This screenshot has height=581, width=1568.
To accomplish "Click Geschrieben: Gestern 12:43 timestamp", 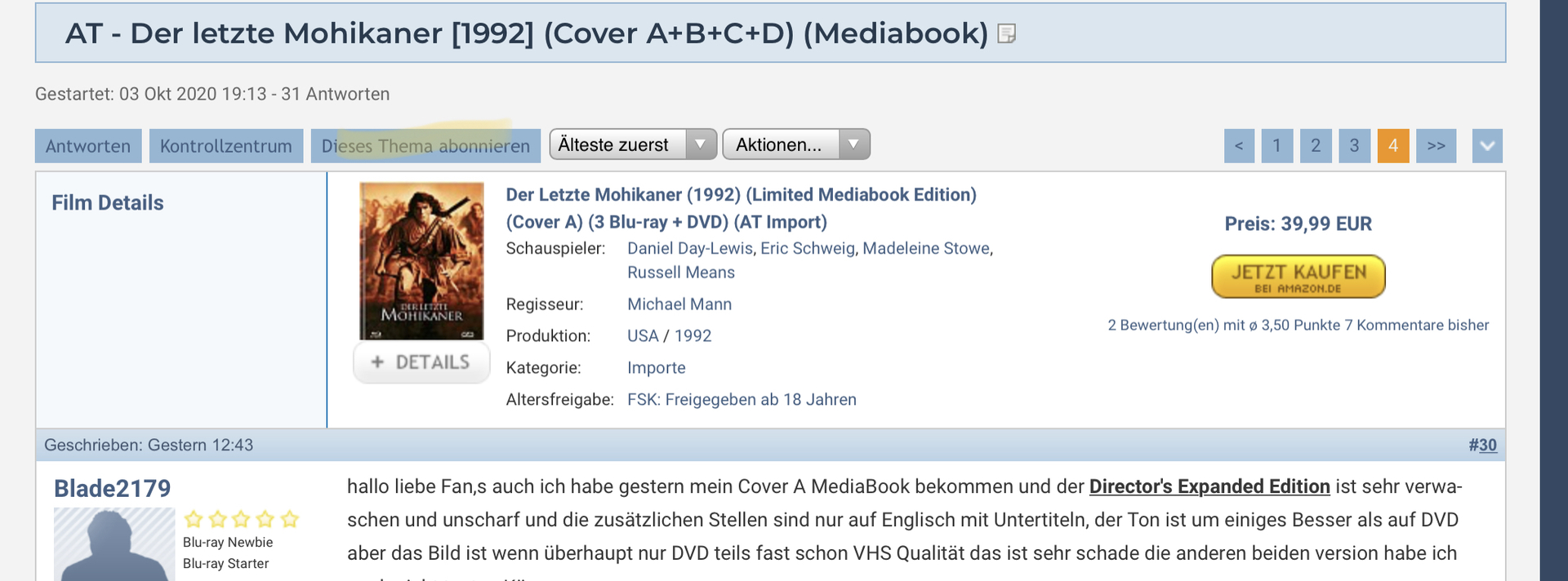I will [x=149, y=446].
